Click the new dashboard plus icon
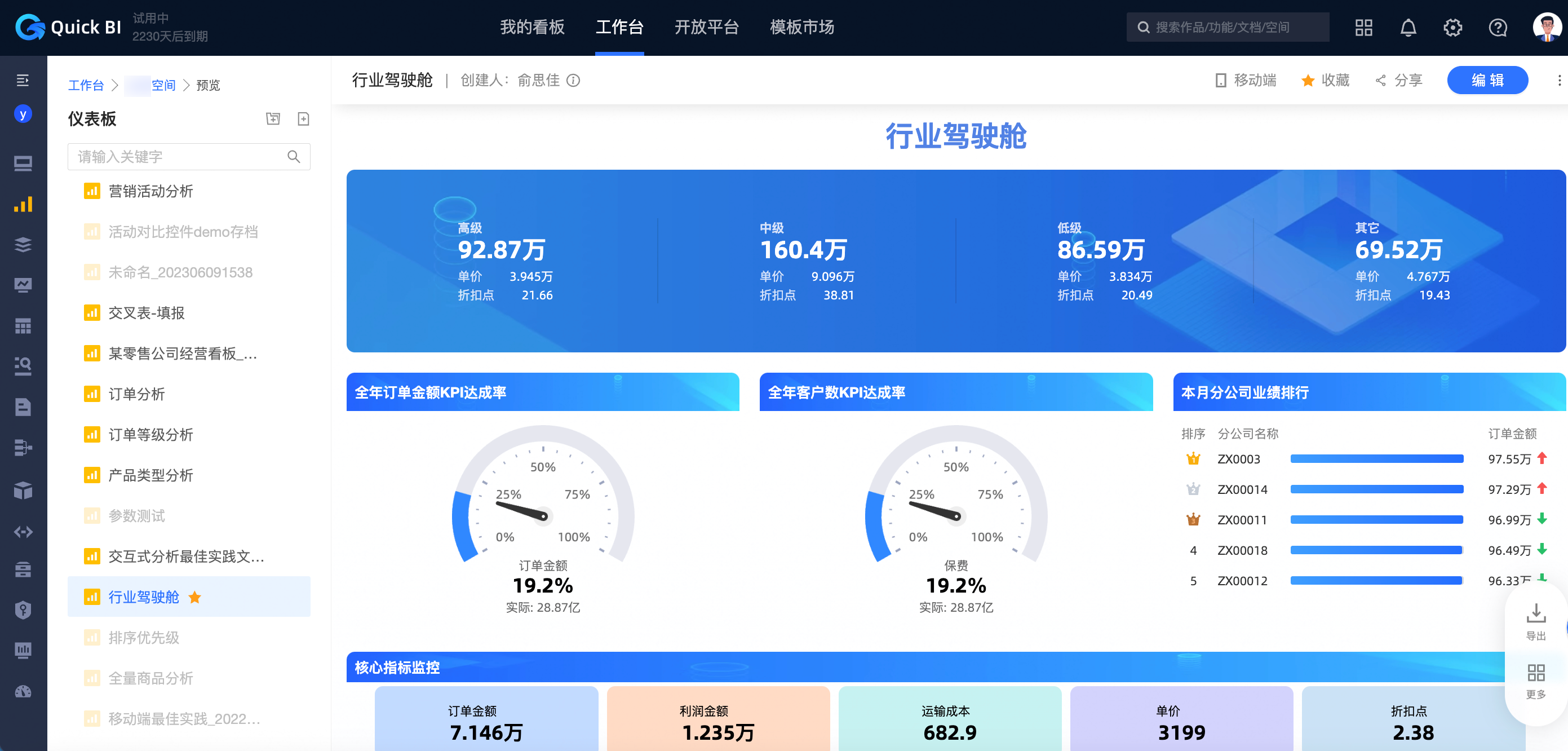 303,119
